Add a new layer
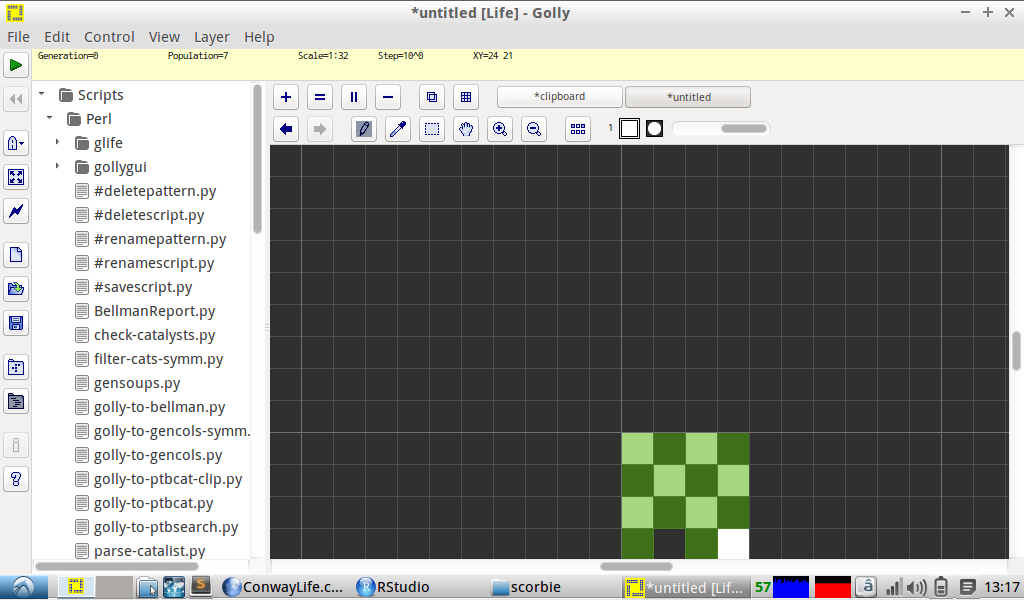This screenshot has width=1024, height=600. point(286,97)
